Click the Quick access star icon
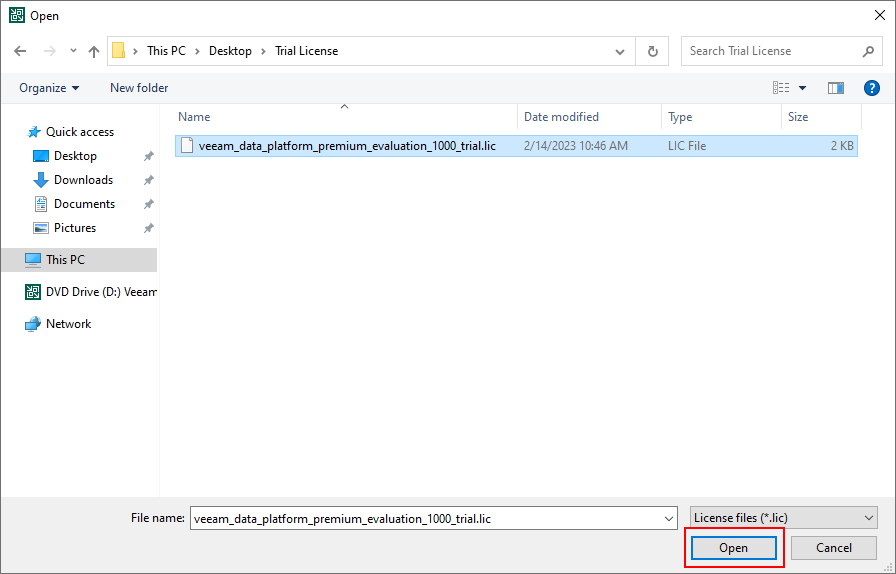Viewport: 896px width, 574px height. (34, 132)
